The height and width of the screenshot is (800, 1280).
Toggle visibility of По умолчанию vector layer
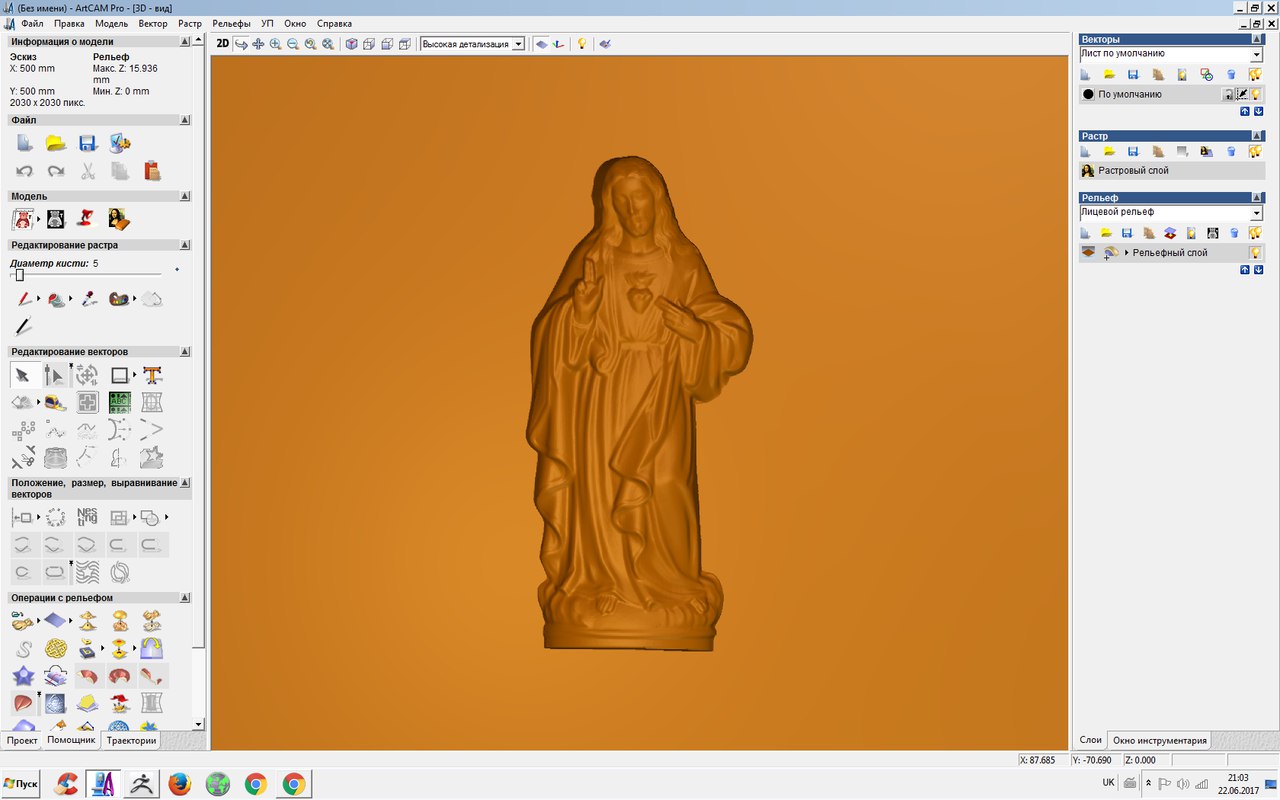(1255, 94)
